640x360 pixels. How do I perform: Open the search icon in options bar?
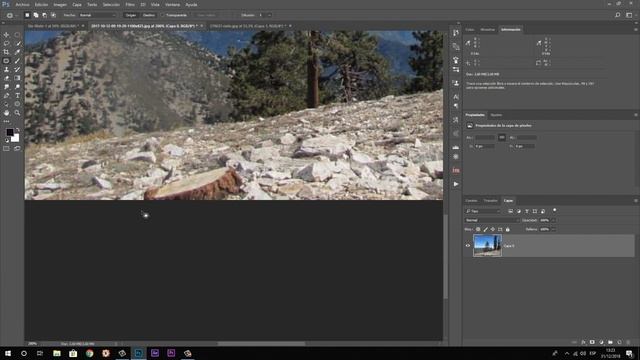(618, 15)
